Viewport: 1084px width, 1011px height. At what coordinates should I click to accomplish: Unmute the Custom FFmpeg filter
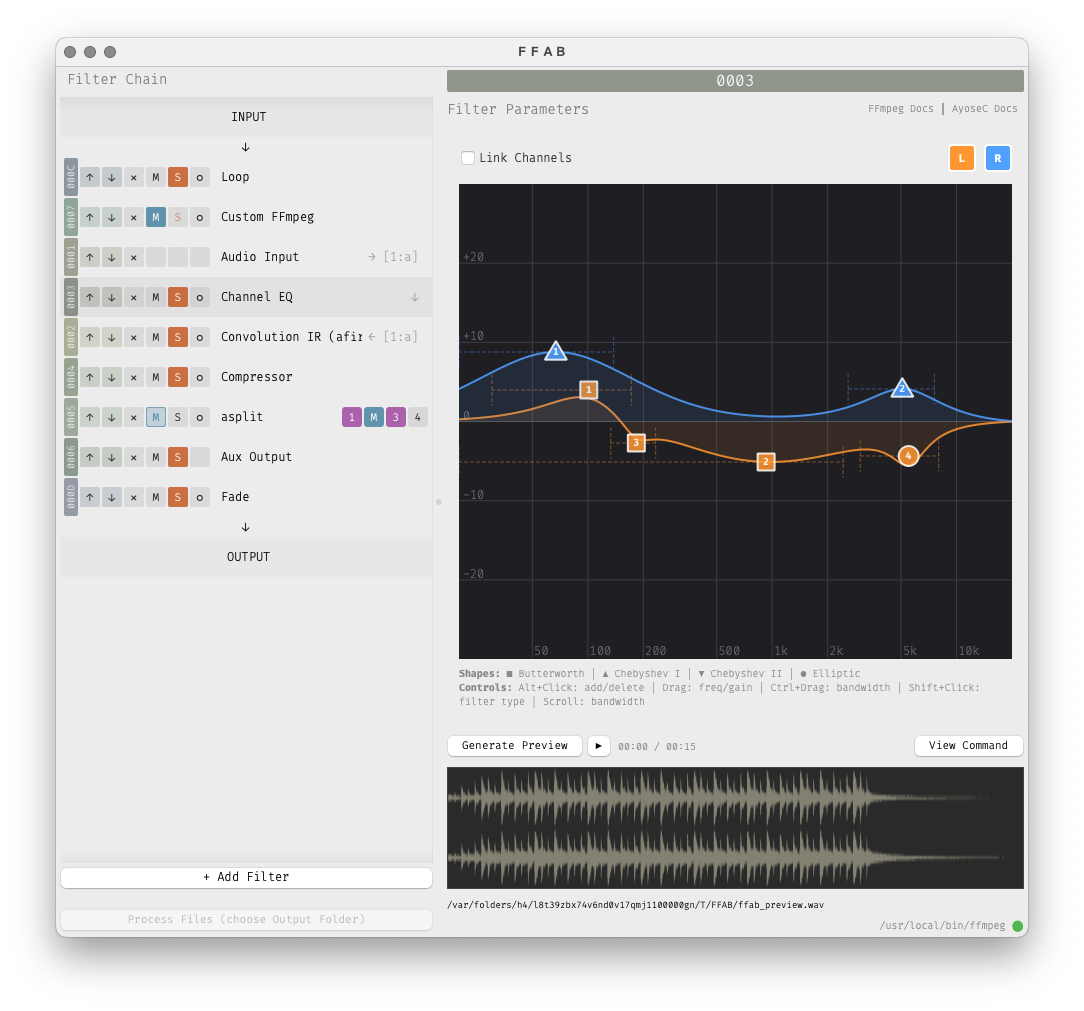[x=156, y=217]
